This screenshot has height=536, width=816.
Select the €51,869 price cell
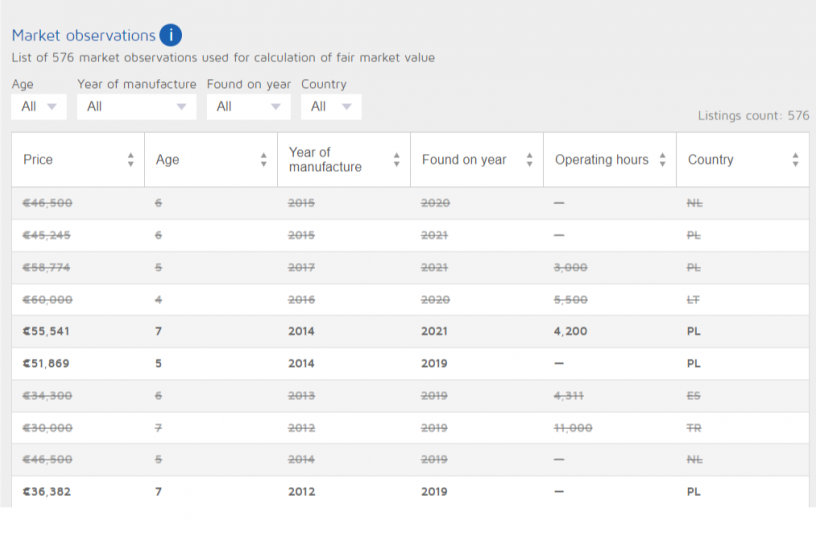coord(46,364)
